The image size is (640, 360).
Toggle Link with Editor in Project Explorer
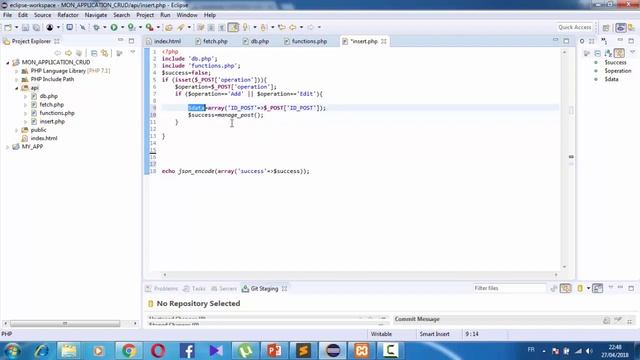pyautogui.click(x=105, y=53)
